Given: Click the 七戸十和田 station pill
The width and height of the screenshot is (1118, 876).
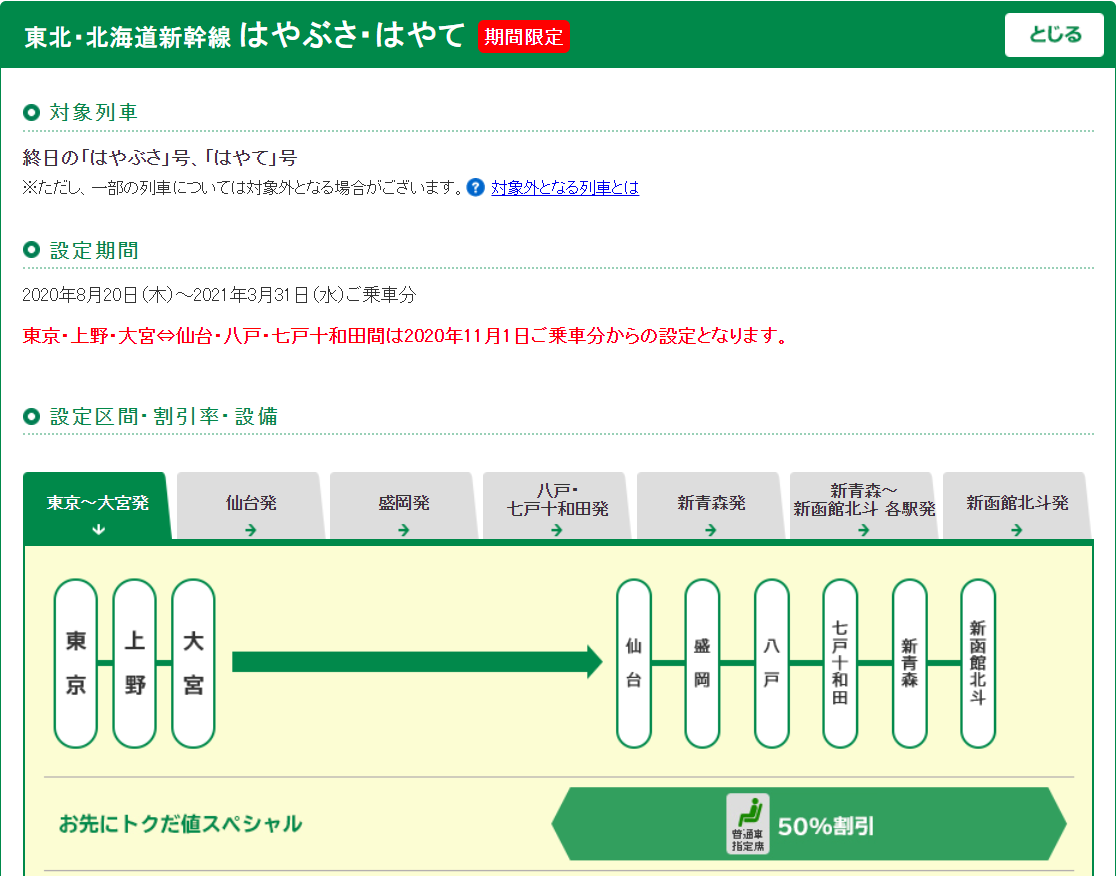Looking at the screenshot, I should [x=840, y=663].
